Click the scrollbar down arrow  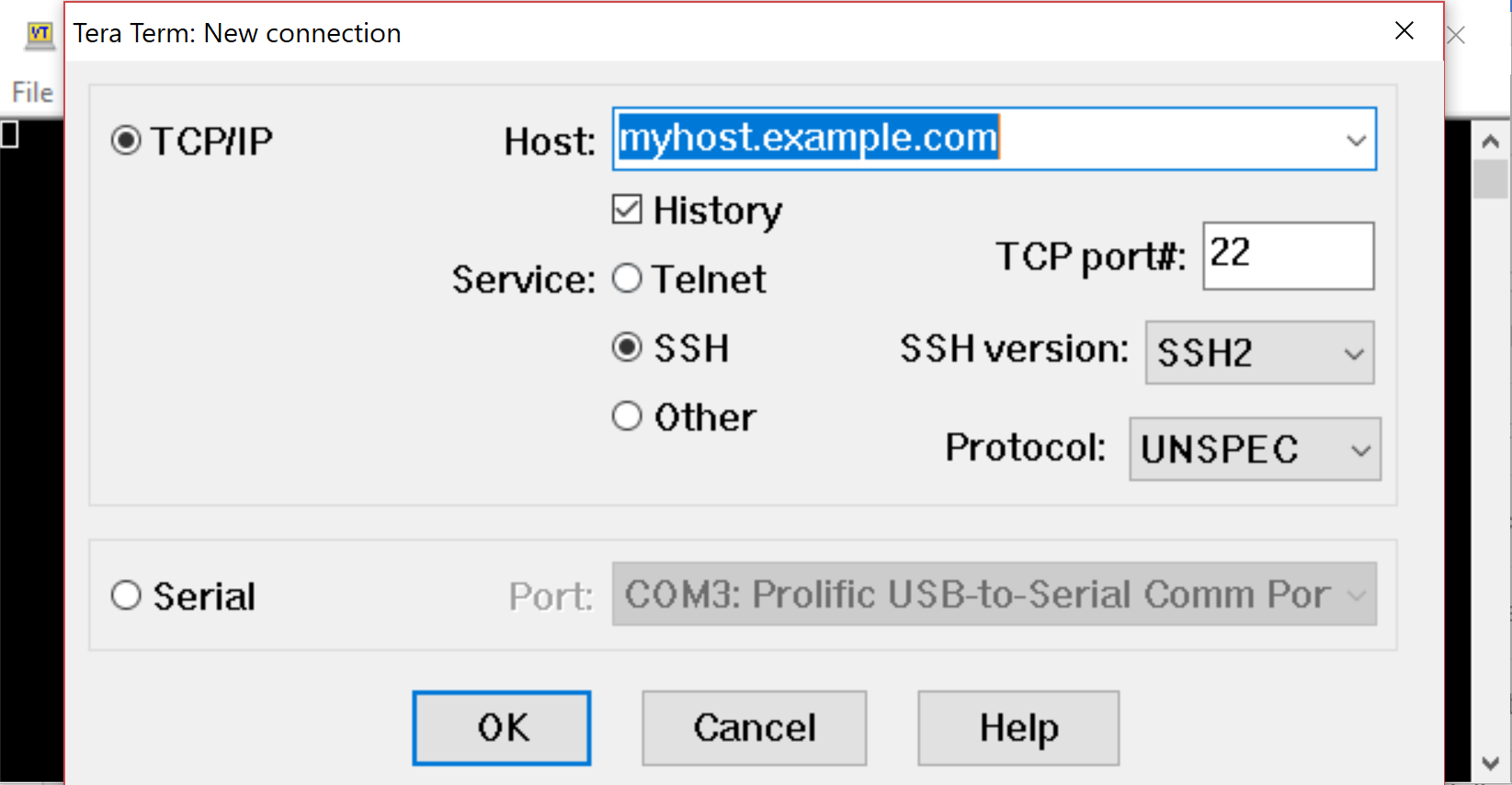pos(1491,764)
